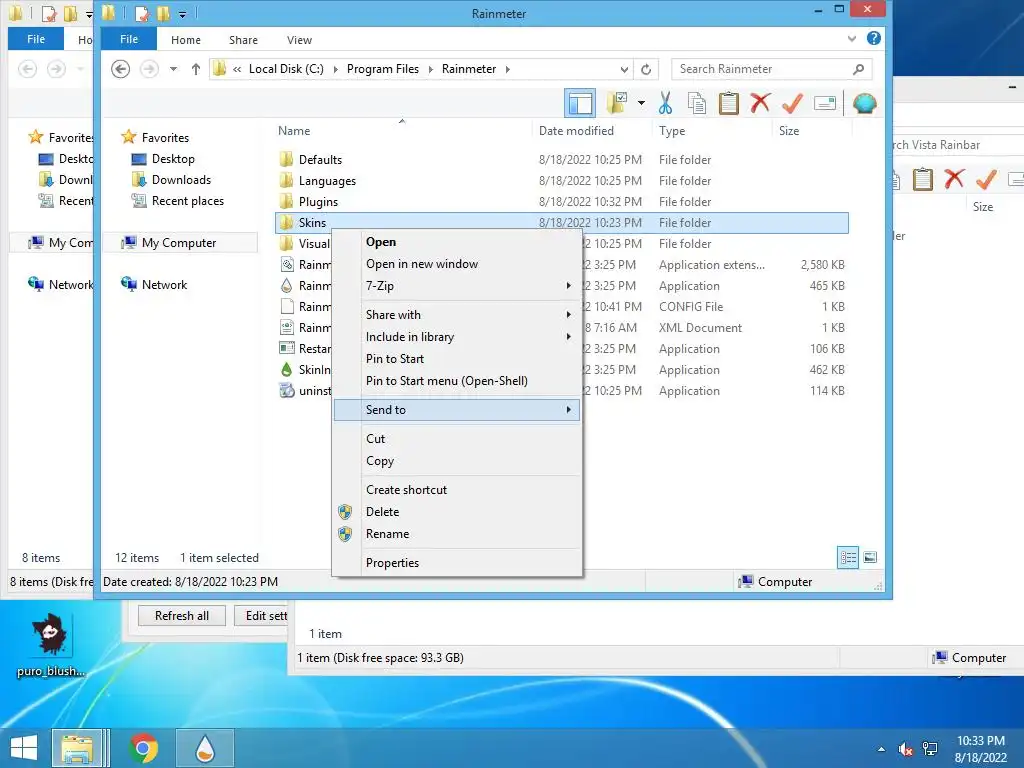Go forward with the Forward arrow

click(x=150, y=69)
